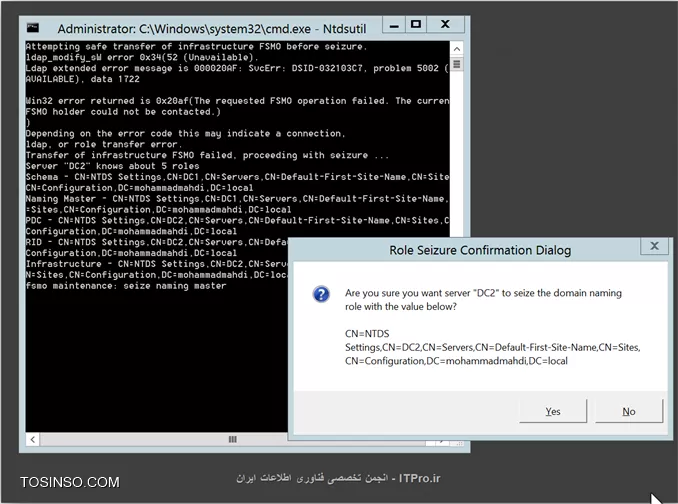
Task: Click the line starting with 'Schema - CN=NTDS'
Action: click(237, 177)
